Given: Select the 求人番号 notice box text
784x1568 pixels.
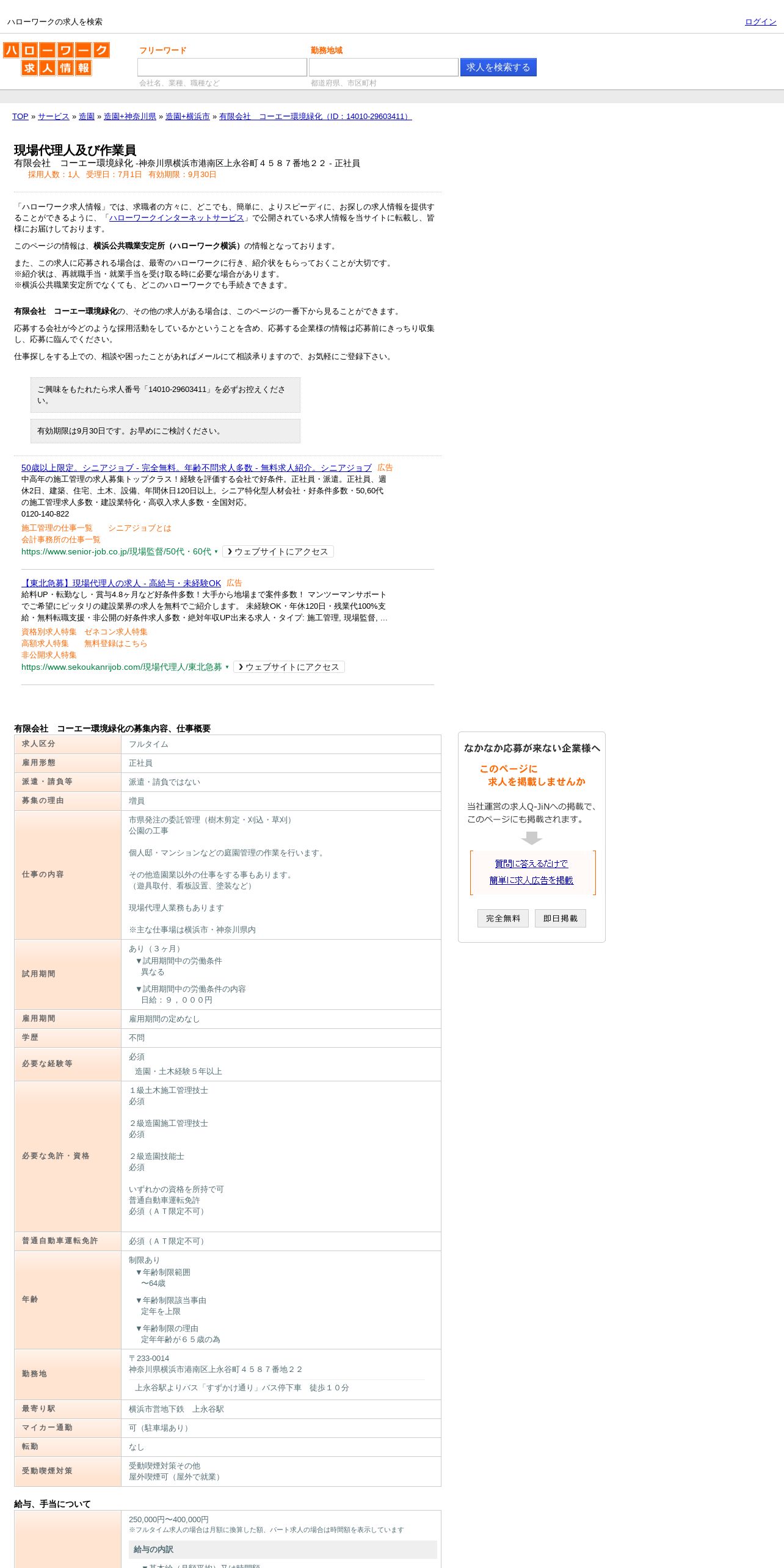Looking at the screenshot, I should 165,395.
